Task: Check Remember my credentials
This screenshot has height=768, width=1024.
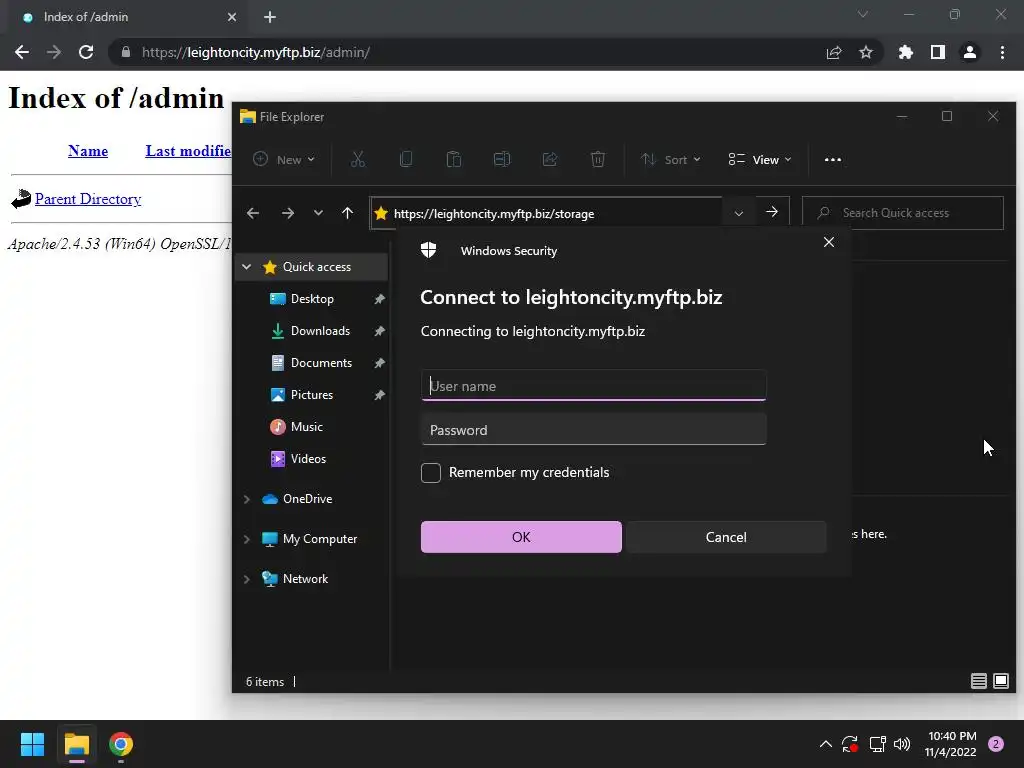Action: [431, 473]
